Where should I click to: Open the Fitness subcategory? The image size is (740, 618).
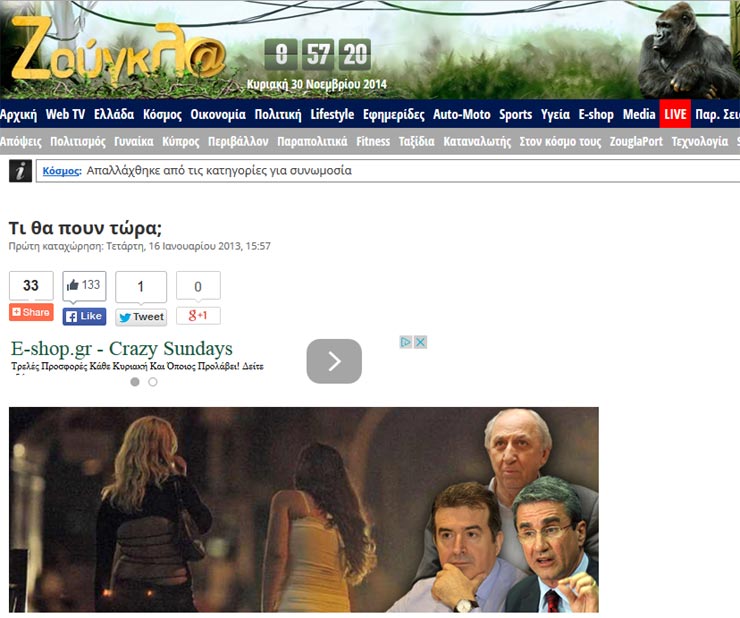click(373, 141)
